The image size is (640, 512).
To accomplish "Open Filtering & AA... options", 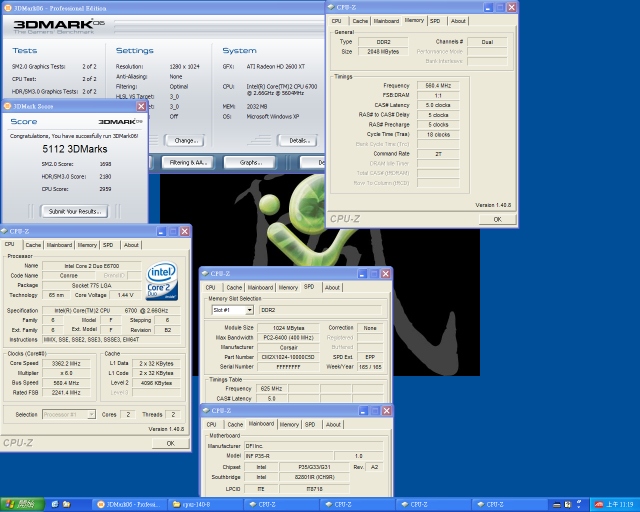I will coord(188,163).
